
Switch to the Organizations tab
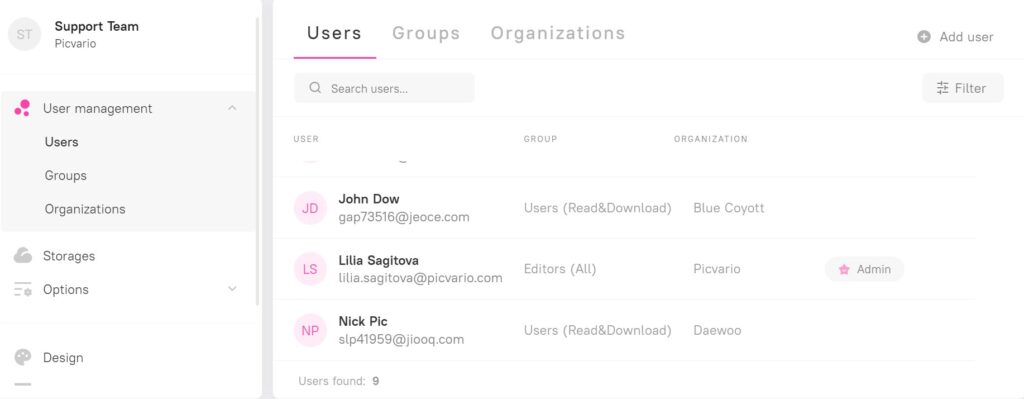pyautogui.click(x=558, y=33)
